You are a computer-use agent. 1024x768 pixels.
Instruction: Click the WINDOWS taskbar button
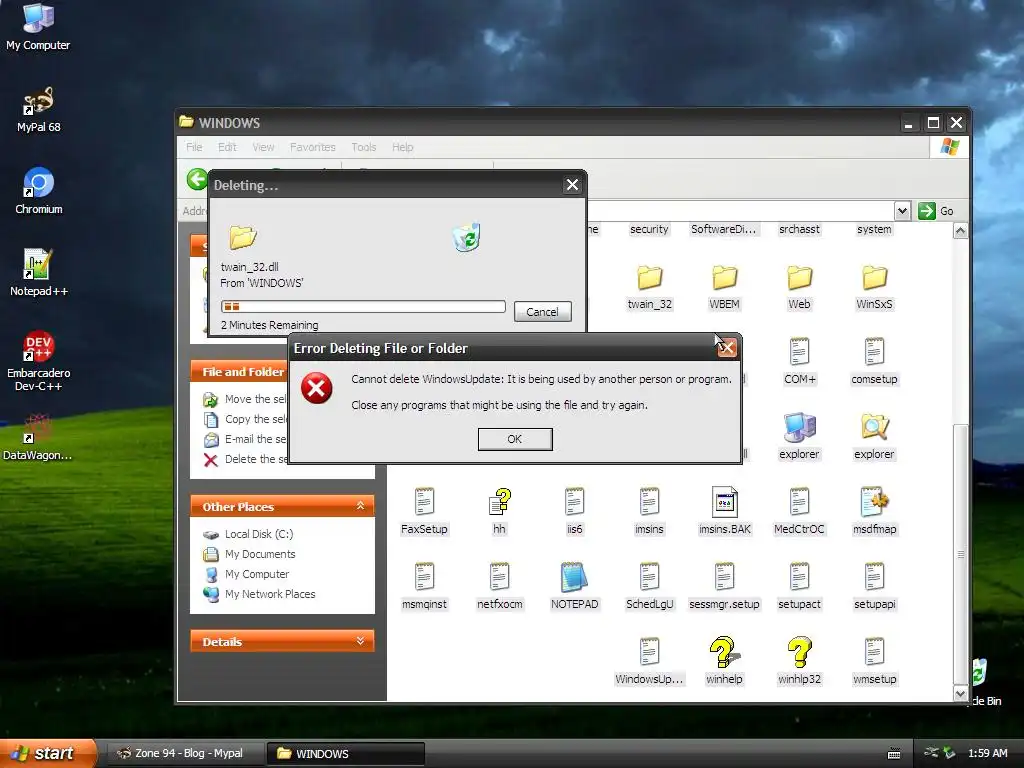pos(345,754)
